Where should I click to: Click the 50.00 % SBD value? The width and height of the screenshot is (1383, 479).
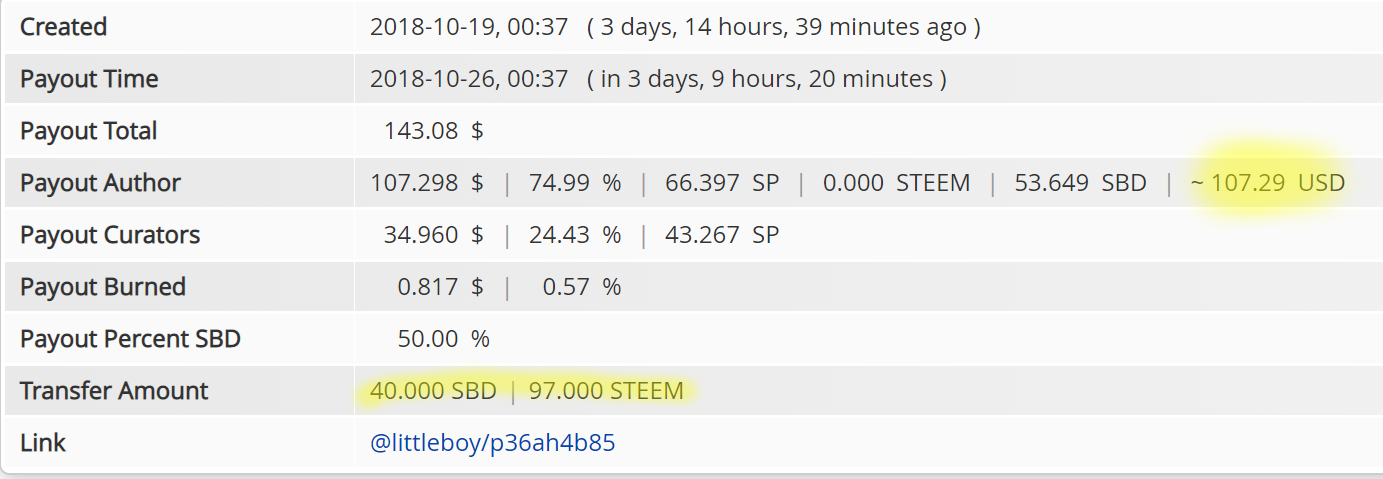443,339
